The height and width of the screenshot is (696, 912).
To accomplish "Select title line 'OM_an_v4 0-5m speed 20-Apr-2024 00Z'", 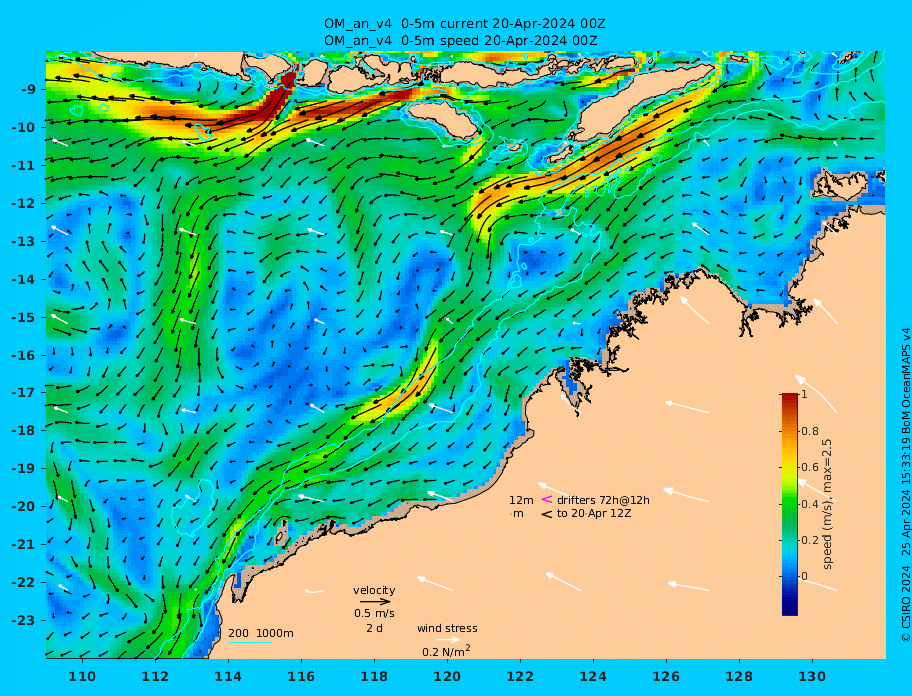I will point(461,41).
